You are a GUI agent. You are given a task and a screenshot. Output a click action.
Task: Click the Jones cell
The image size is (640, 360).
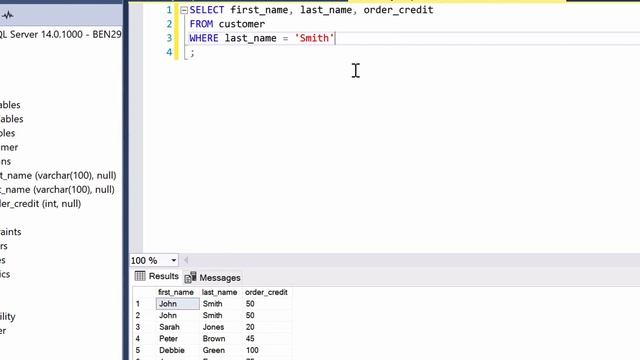pos(221,327)
